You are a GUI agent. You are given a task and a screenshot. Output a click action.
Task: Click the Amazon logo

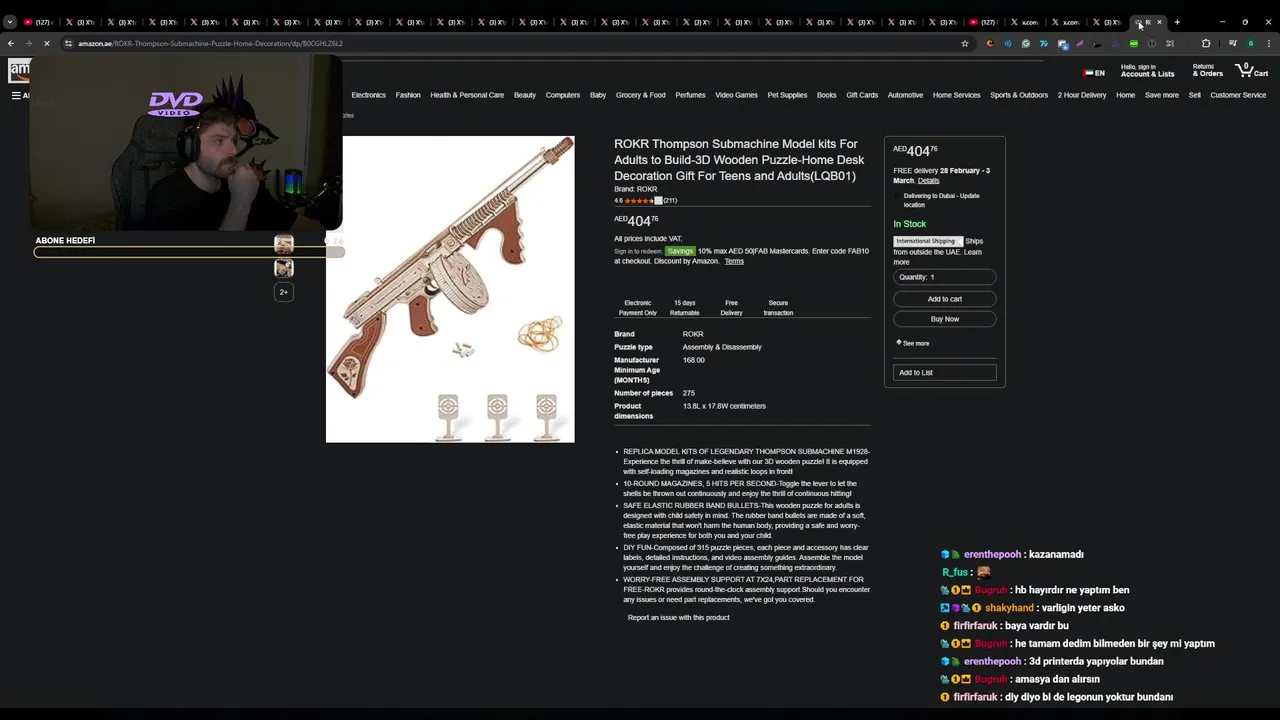(19, 70)
